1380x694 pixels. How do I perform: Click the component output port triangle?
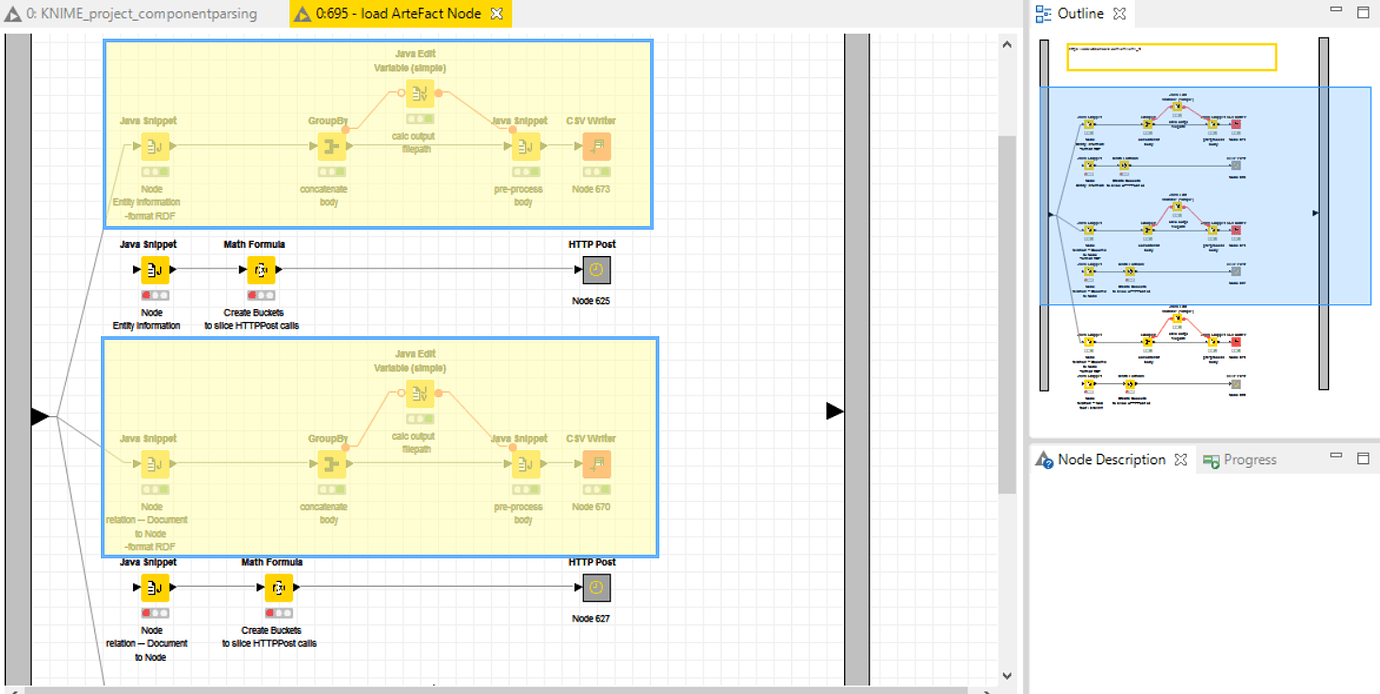click(x=835, y=411)
